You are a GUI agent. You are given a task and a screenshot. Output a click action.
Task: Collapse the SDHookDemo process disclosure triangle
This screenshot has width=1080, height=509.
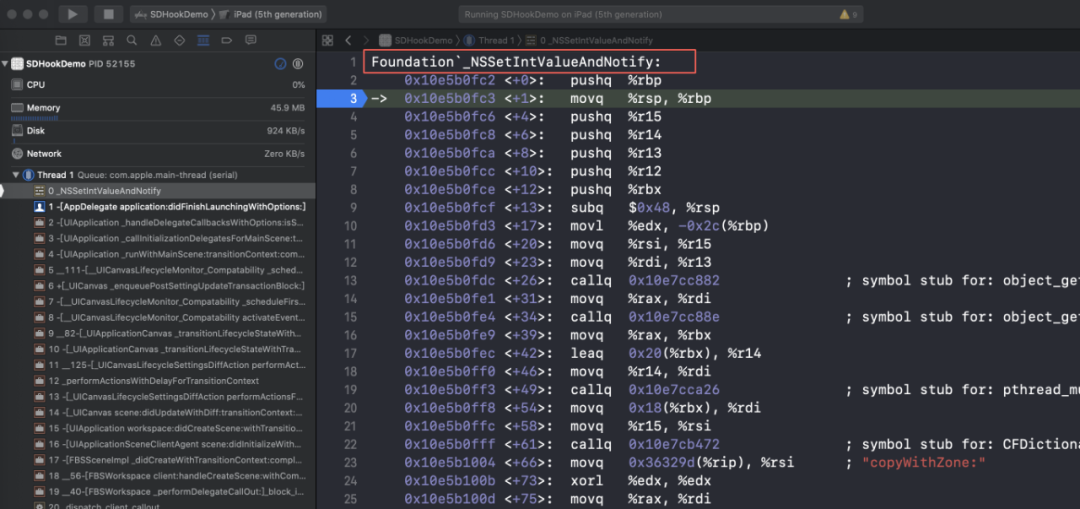[5, 64]
